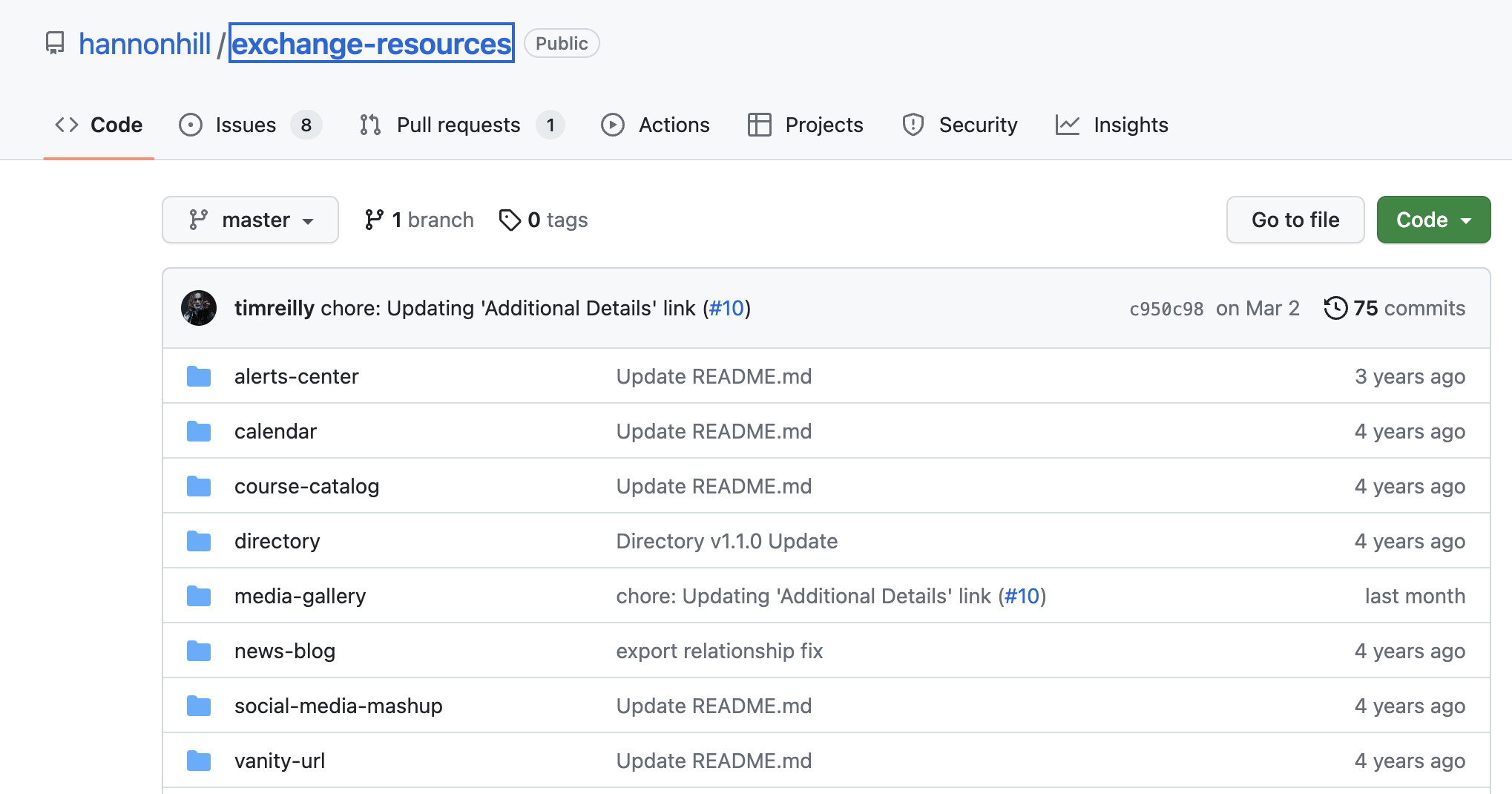Open the media-gallery folder

coord(300,596)
